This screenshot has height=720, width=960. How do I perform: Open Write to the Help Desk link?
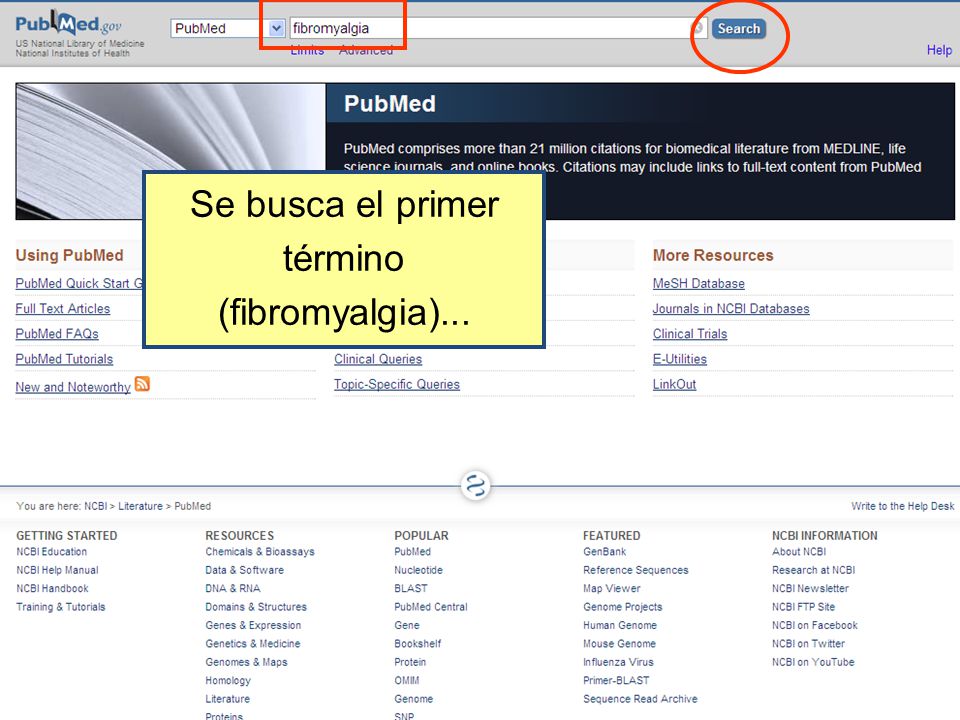click(x=902, y=506)
